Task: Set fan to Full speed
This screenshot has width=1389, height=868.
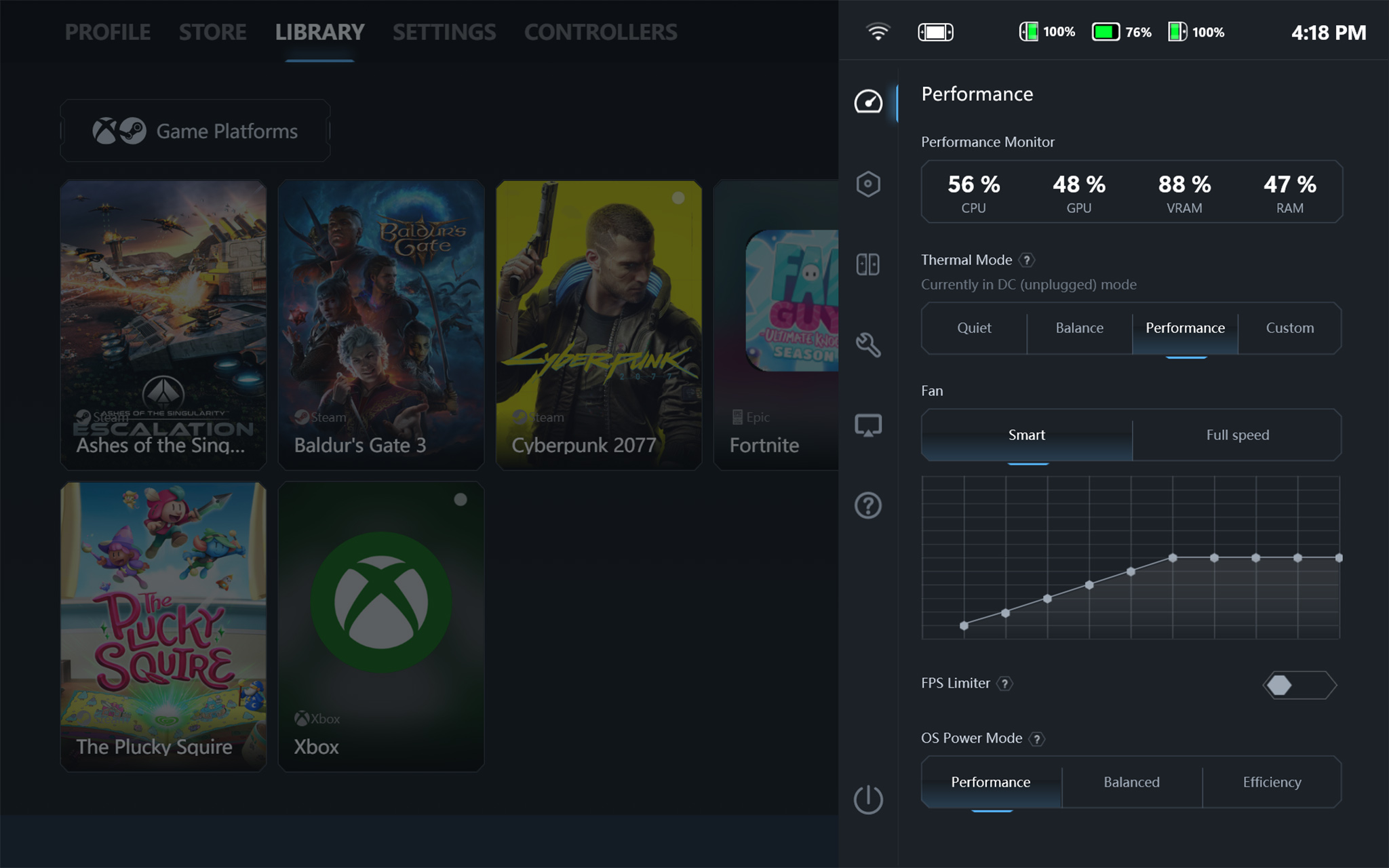Action: coord(1237,435)
